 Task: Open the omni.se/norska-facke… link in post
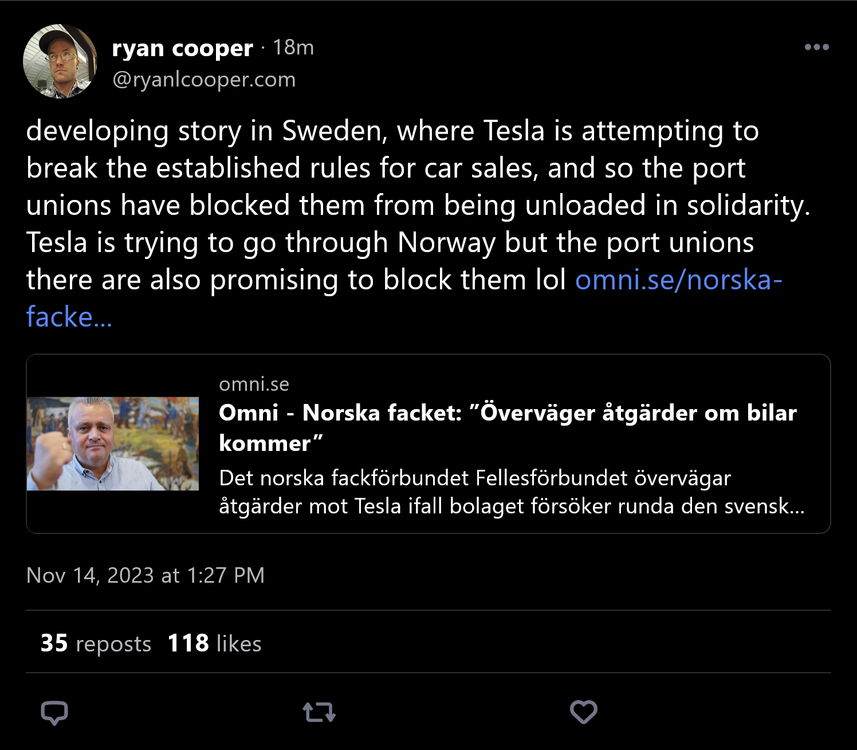[678, 281]
